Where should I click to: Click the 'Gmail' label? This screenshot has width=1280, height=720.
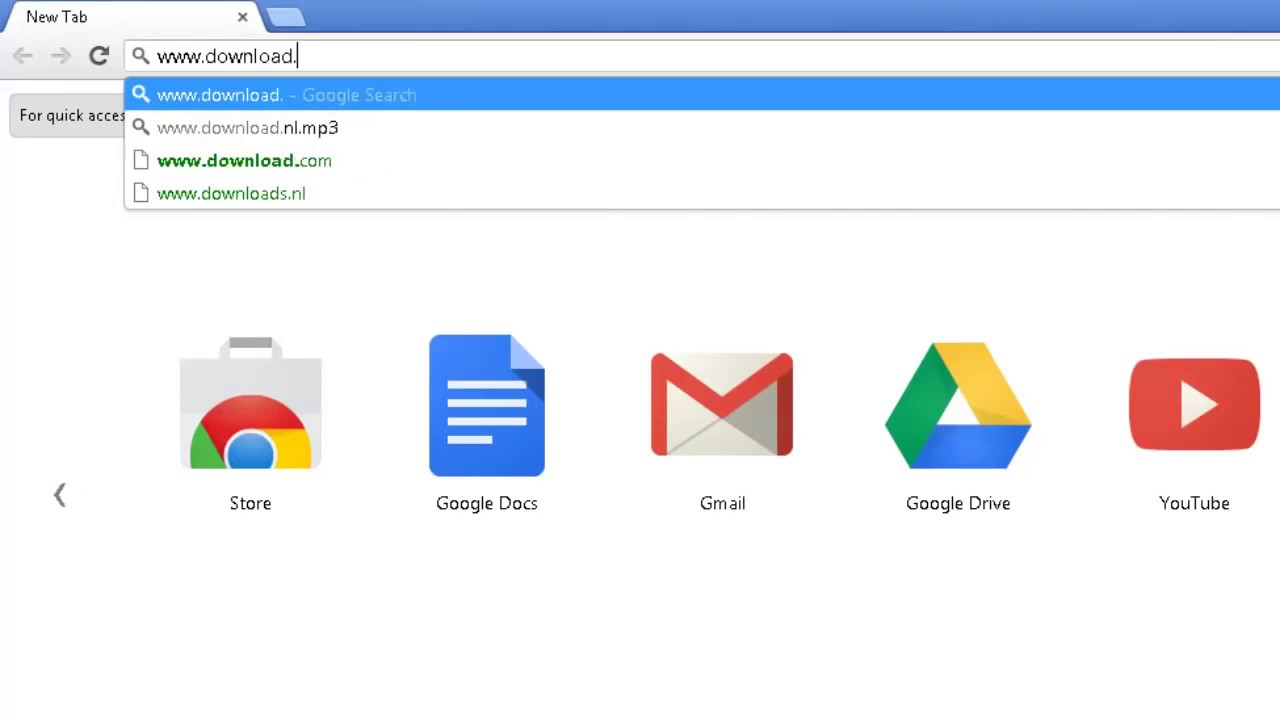pos(722,503)
